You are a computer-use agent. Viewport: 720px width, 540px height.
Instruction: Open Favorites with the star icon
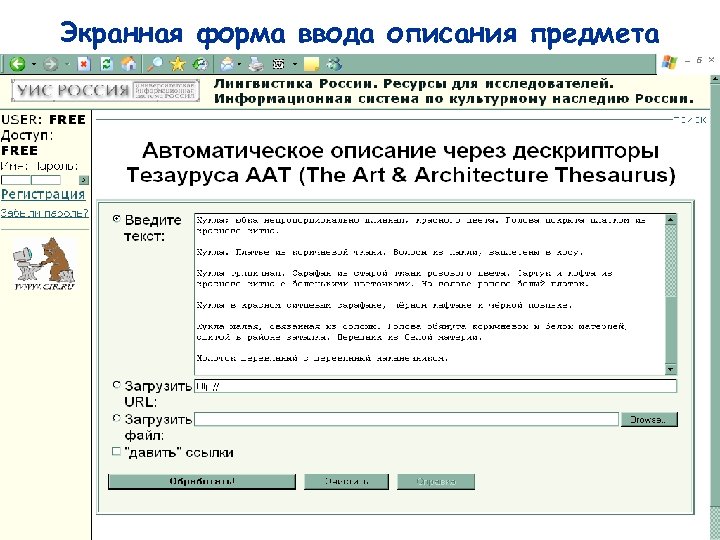pos(177,64)
